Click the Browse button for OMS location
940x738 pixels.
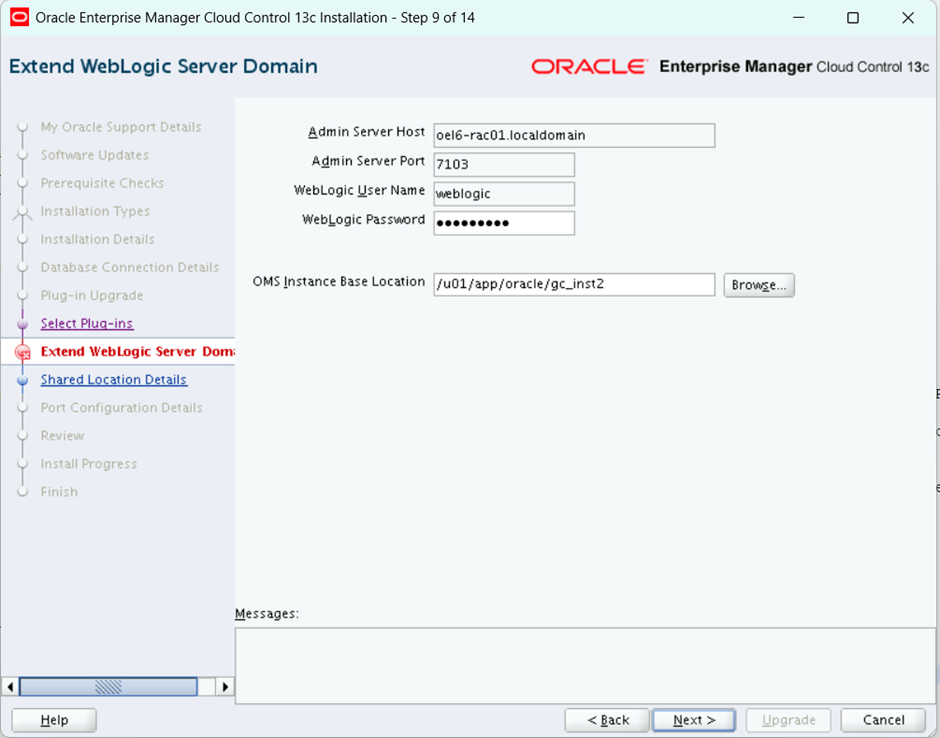[759, 285]
